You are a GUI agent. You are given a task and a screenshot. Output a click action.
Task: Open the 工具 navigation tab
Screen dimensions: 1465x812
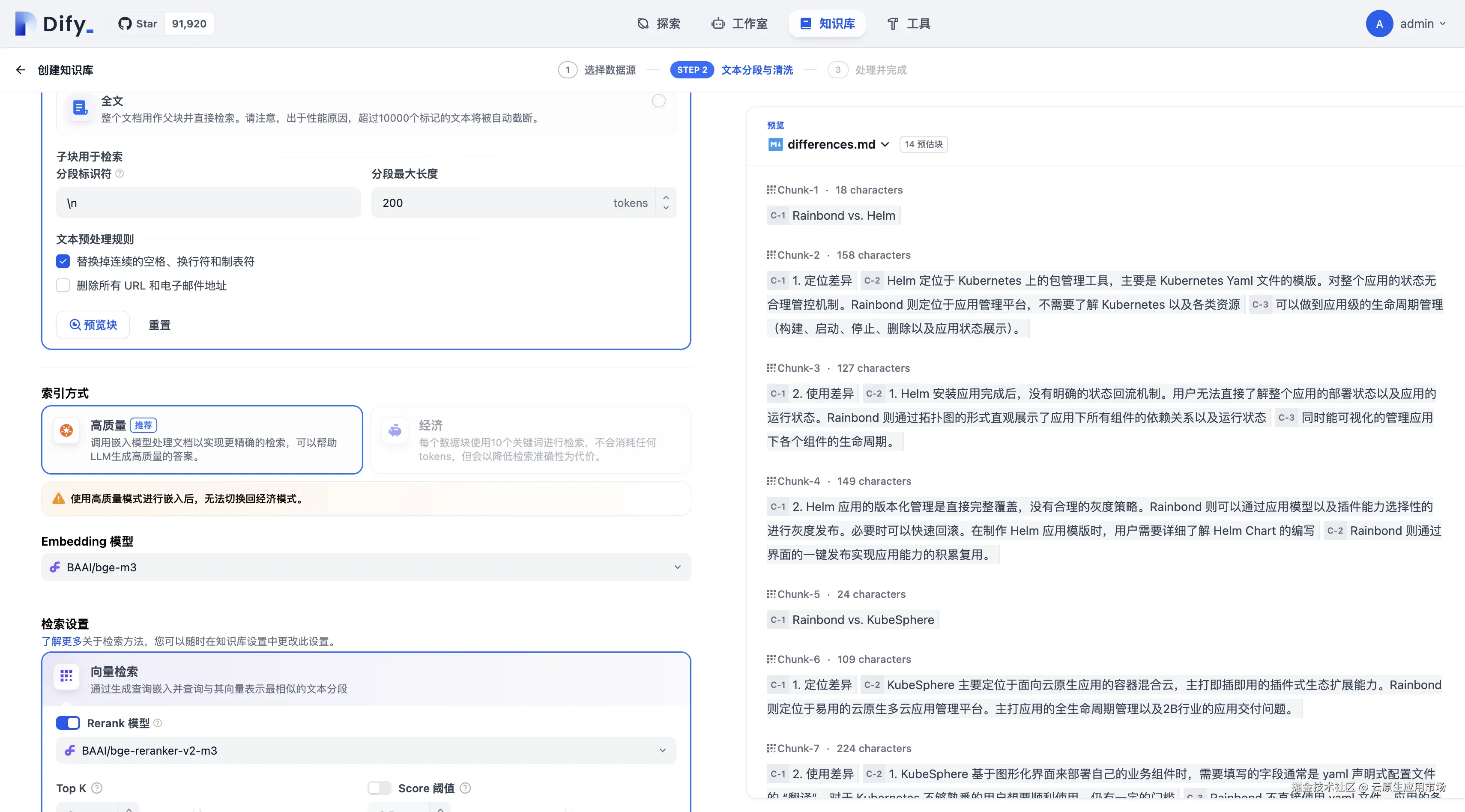pyautogui.click(x=909, y=24)
